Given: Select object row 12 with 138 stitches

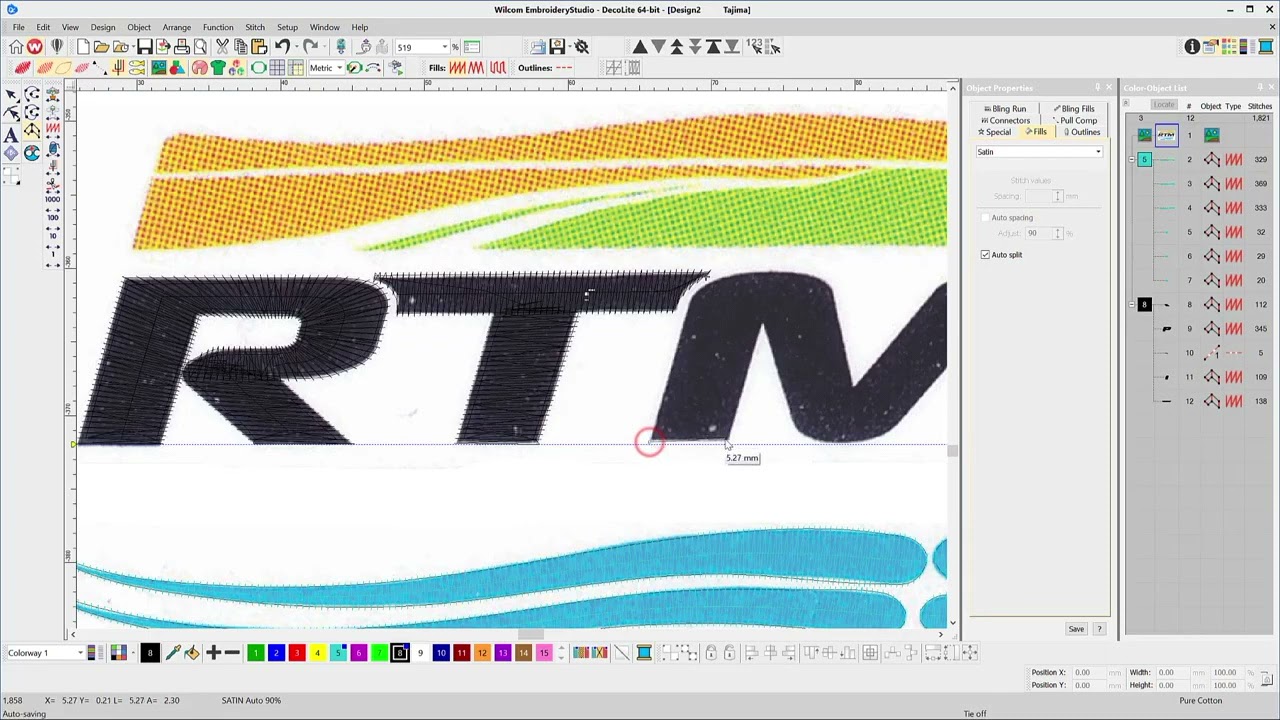Looking at the screenshot, I should coord(1202,401).
